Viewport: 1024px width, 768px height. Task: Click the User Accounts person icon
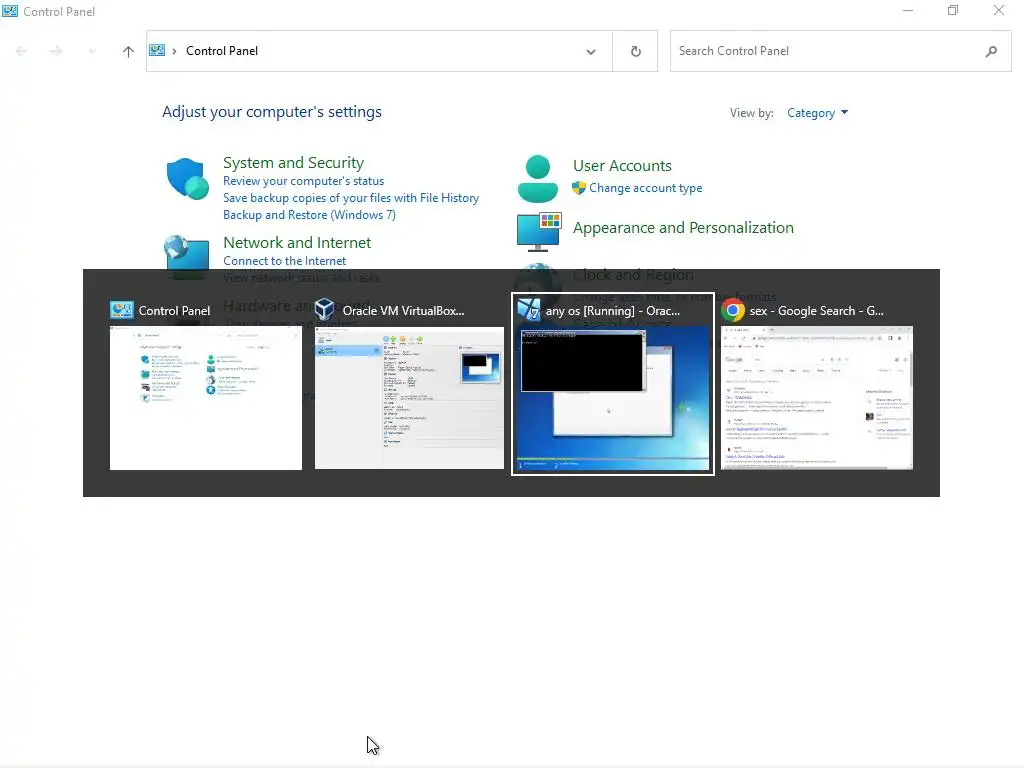537,178
